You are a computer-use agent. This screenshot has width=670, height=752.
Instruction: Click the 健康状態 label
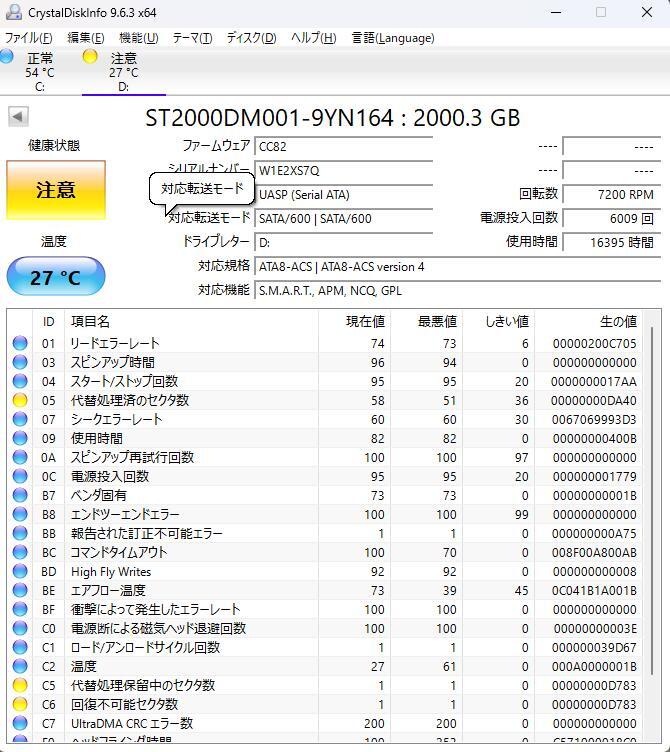coord(54,145)
